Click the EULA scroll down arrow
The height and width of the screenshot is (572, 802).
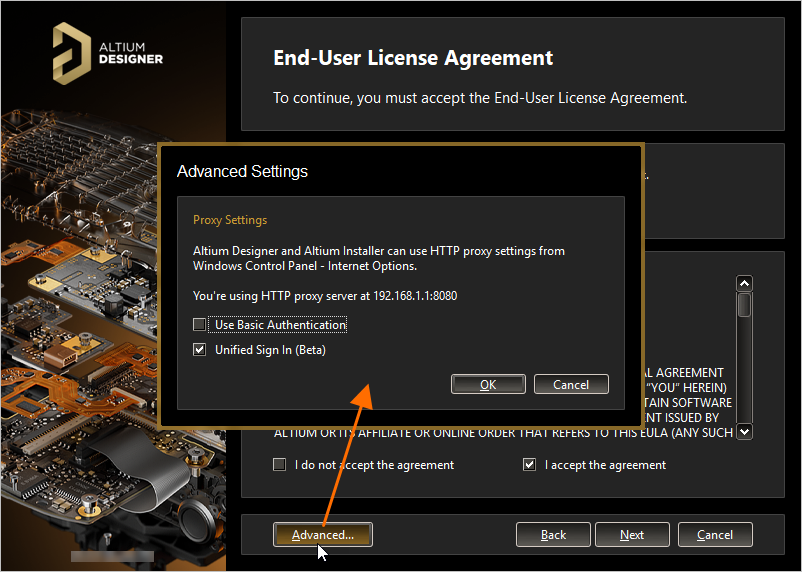point(744,431)
